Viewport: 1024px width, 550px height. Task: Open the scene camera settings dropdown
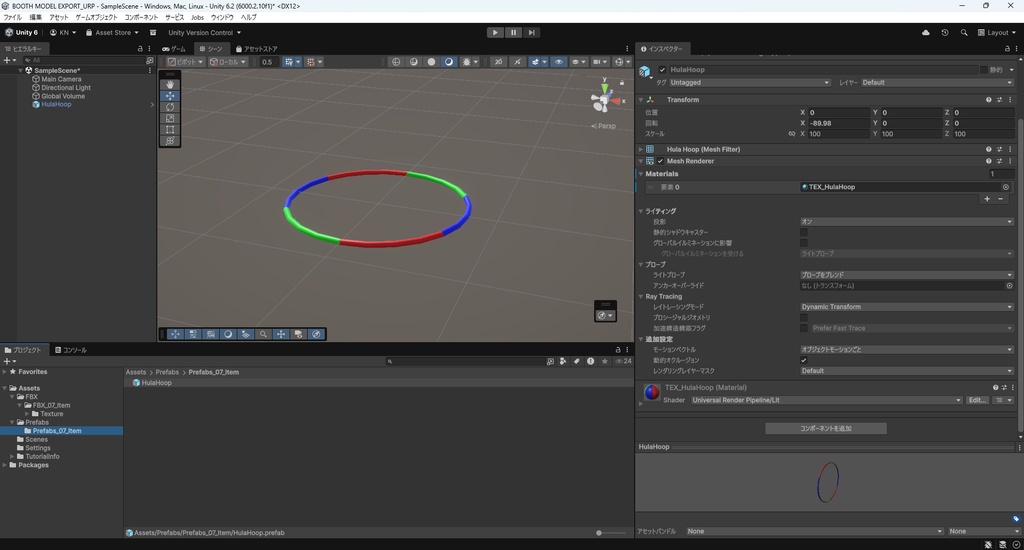click(x=599, y=61)
